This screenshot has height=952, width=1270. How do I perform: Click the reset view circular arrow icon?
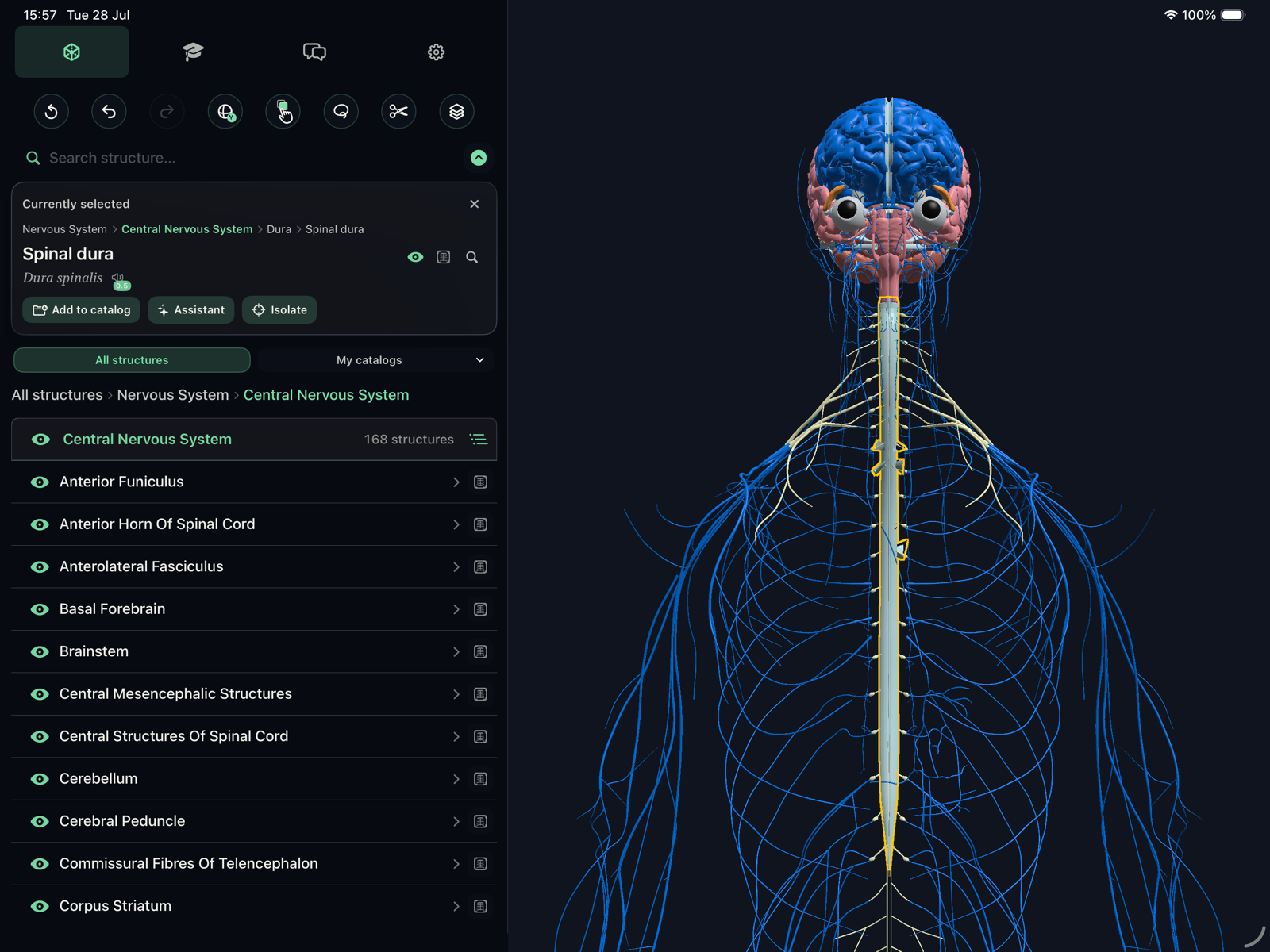pos(52,112)
